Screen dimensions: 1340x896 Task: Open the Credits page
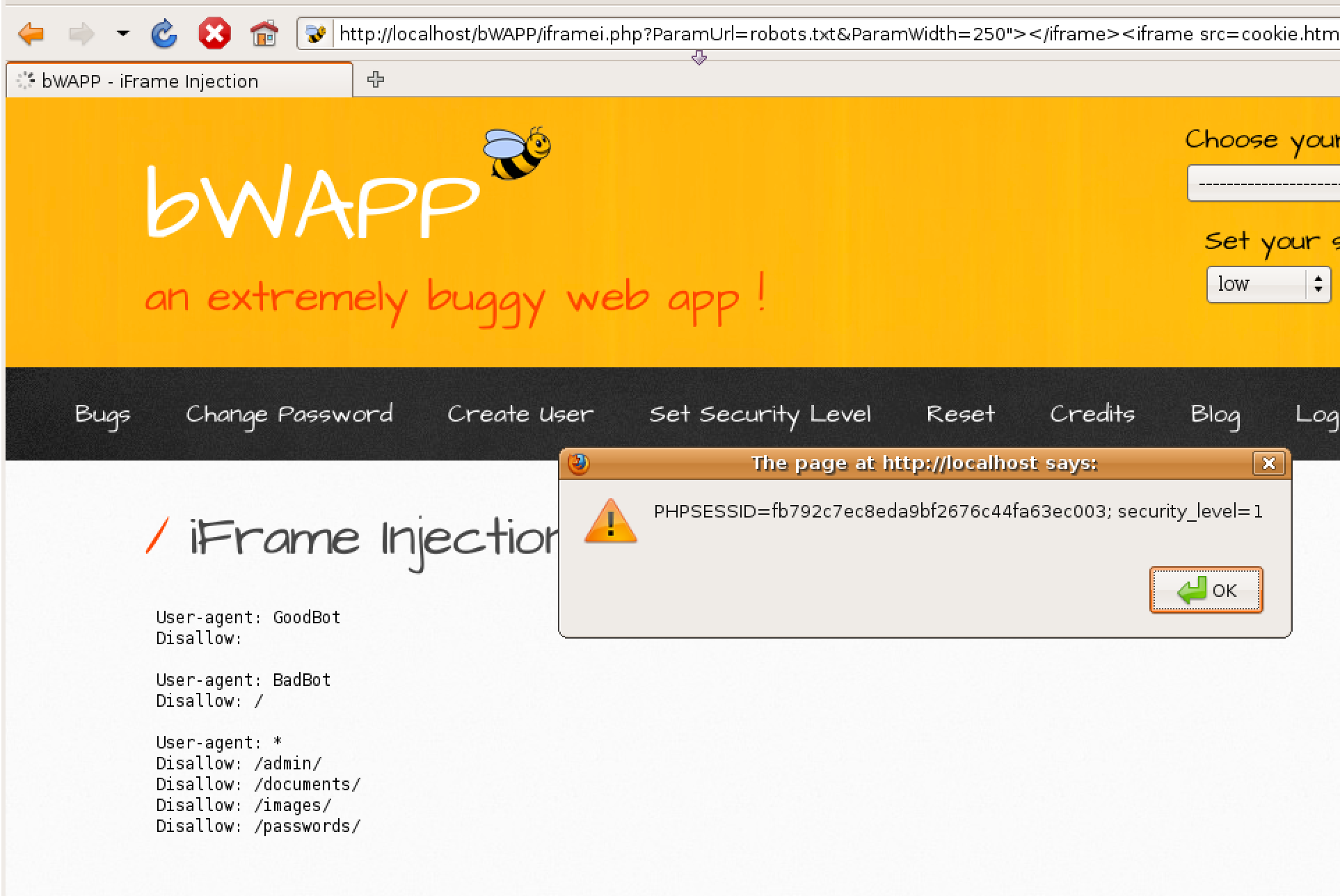tap(1092, 415)
